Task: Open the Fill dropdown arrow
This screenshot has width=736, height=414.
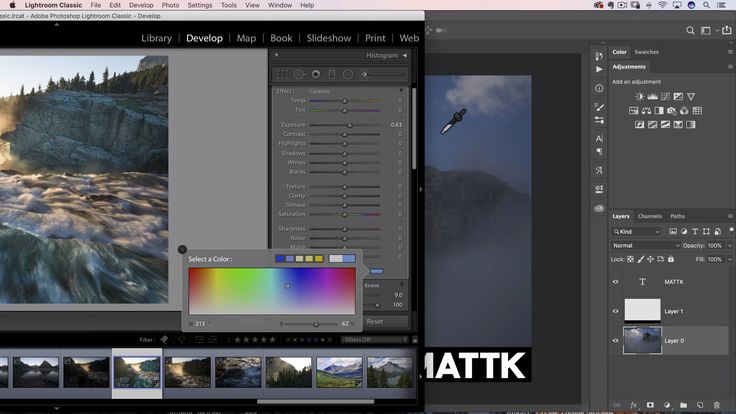Action: [x=729, y=259]
